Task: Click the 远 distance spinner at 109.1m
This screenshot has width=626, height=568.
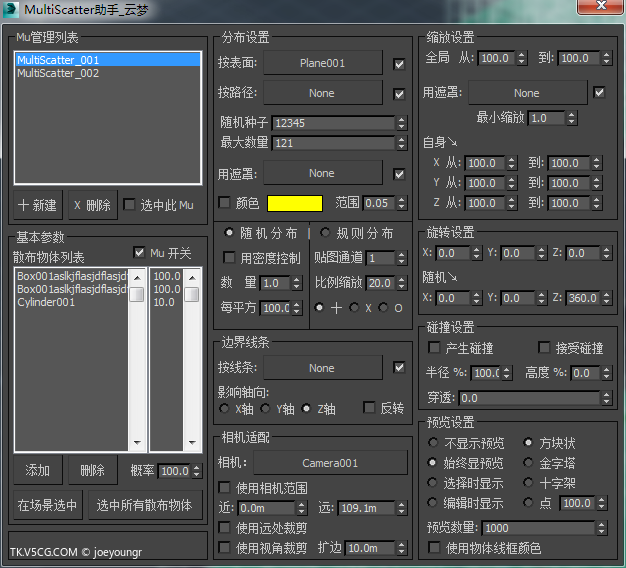Action: pos(402,508)
